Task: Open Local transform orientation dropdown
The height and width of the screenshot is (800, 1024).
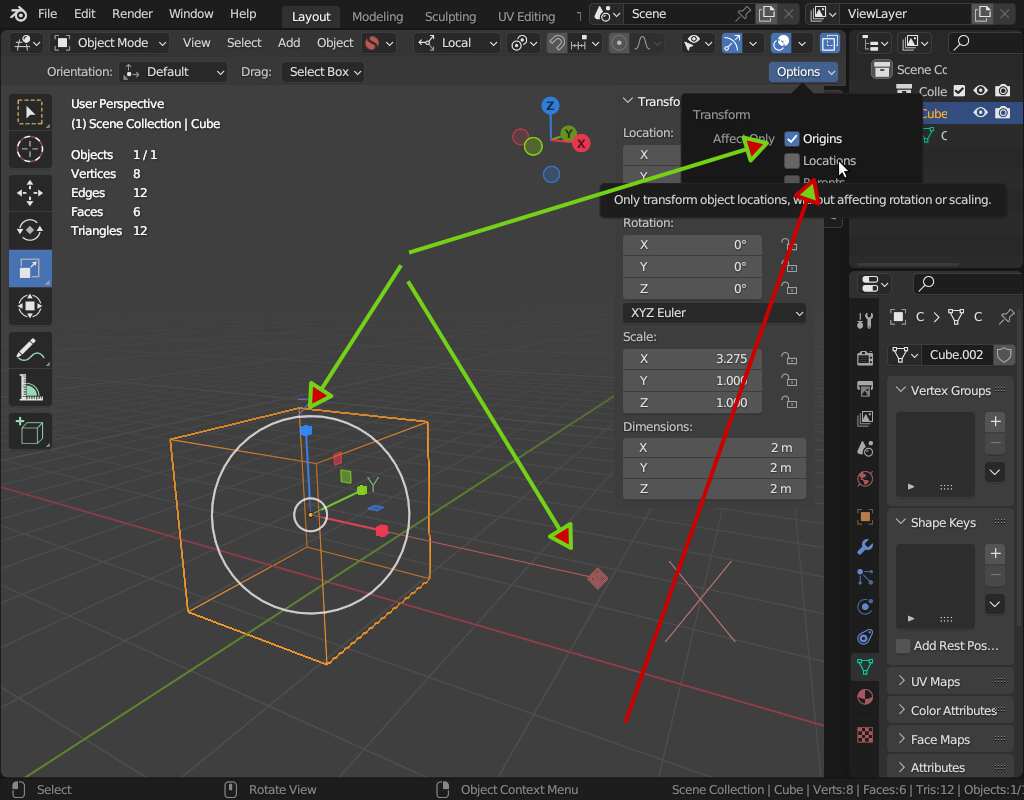Action: [457, 43]
